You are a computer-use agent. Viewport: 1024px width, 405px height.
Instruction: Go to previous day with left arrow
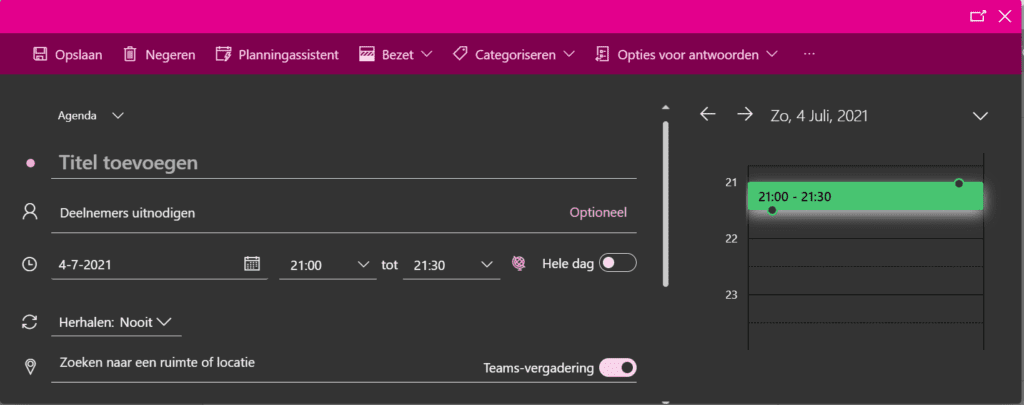pyautogui.click(x=708, y=114)
